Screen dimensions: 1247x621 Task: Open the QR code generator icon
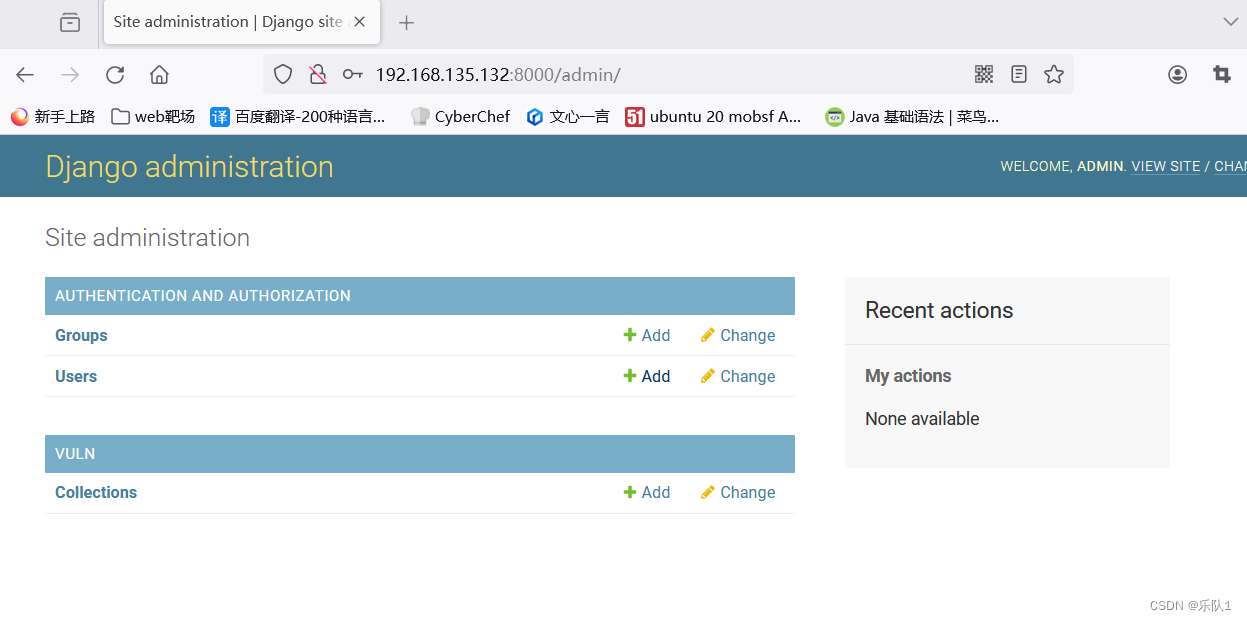click(984, 74)
